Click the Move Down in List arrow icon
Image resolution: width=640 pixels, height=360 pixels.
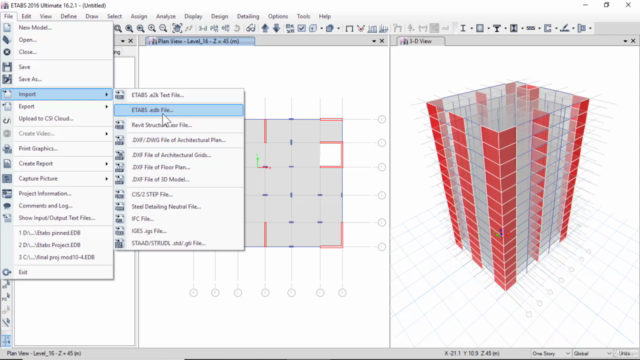[x=277, y=28]
